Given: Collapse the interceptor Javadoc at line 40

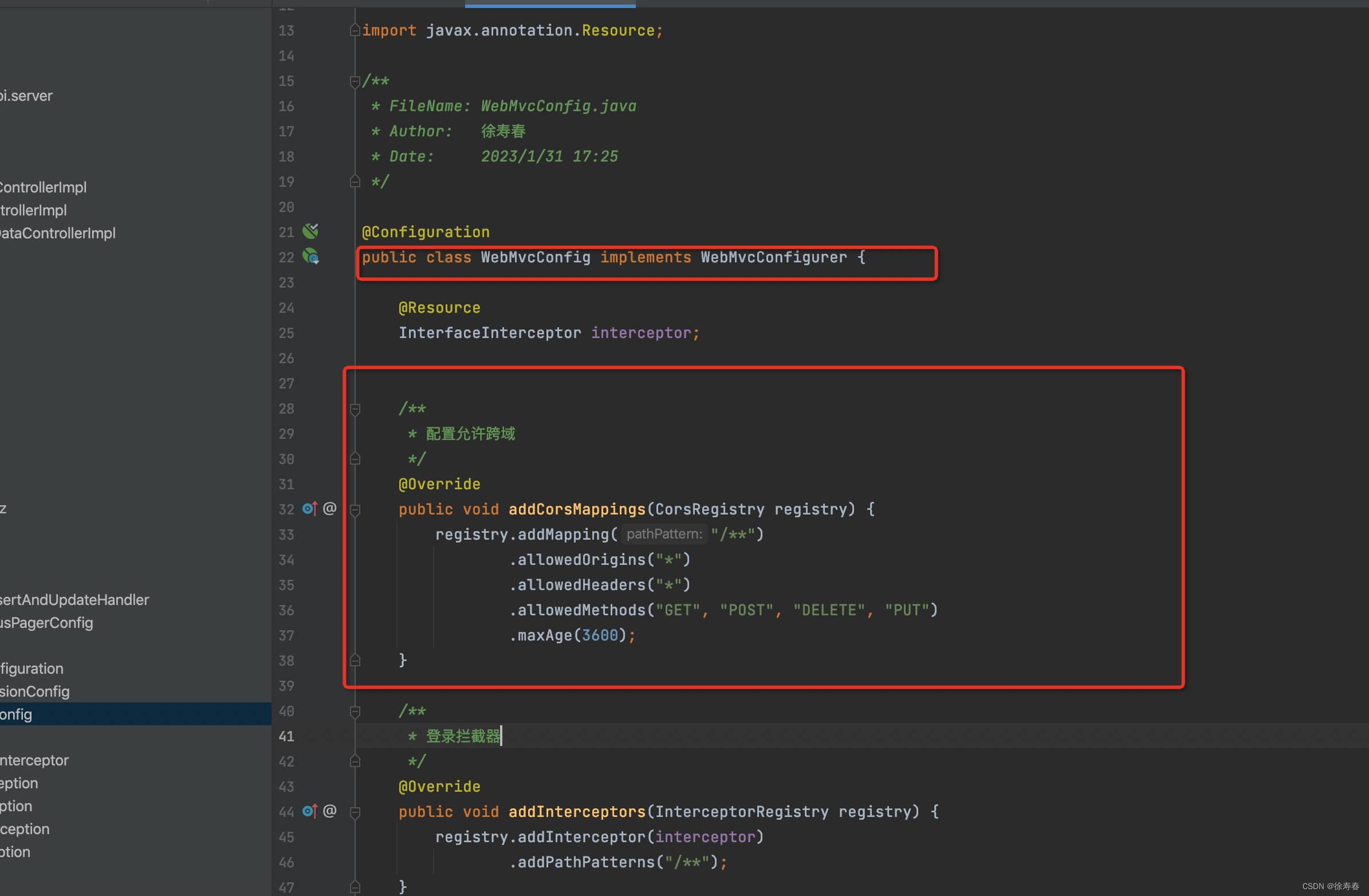Looking at the screenshot, I should 355,712.
